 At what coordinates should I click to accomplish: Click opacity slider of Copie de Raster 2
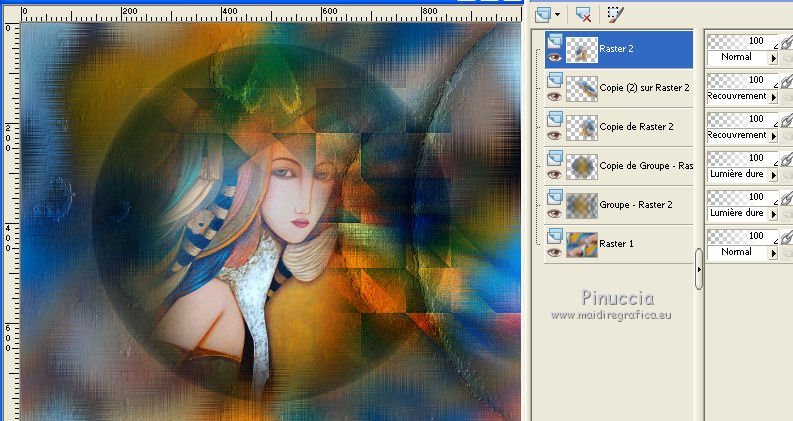pos(742,119)
